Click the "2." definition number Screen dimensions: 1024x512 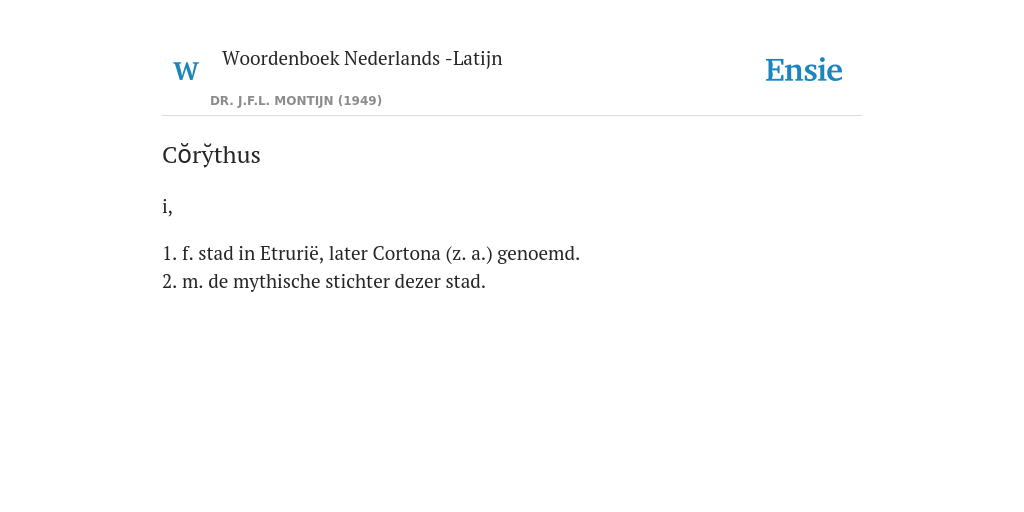(170, 282)
